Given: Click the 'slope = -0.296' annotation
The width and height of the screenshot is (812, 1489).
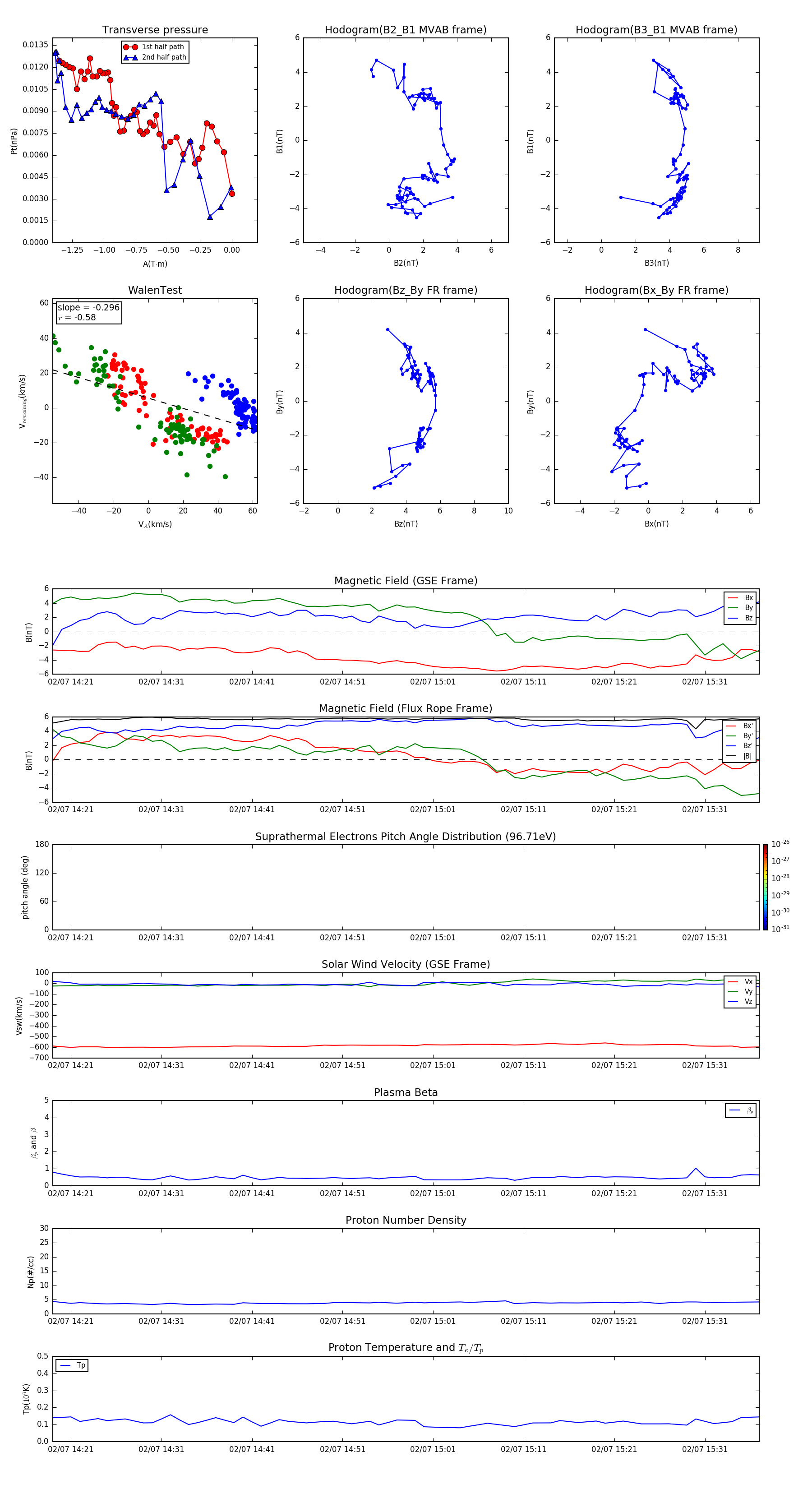Looking at the screenshot, I should tap(88, 308).
